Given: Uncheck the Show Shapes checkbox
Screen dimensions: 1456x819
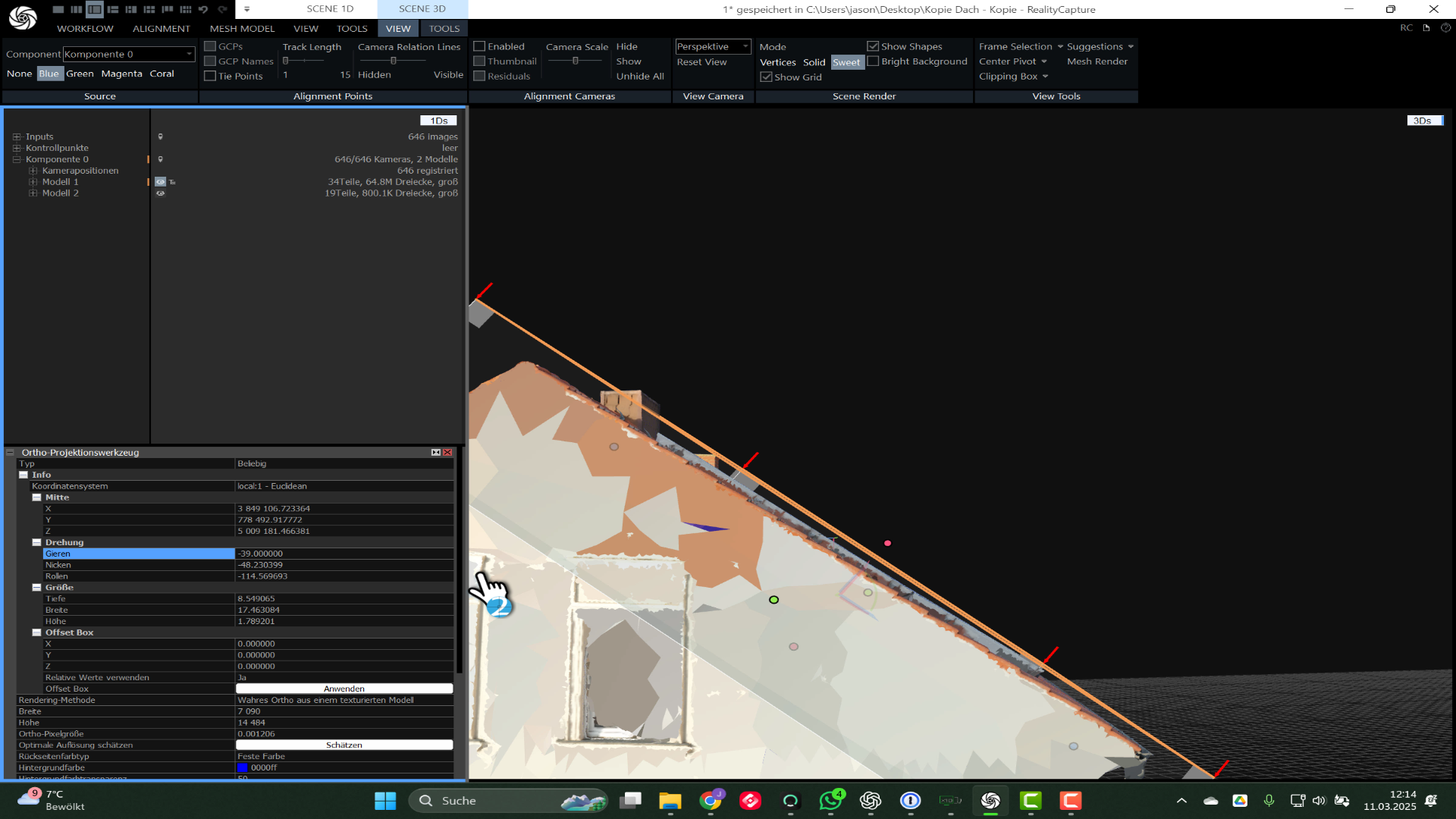Looking at the screenshot, I should [873, 46].
